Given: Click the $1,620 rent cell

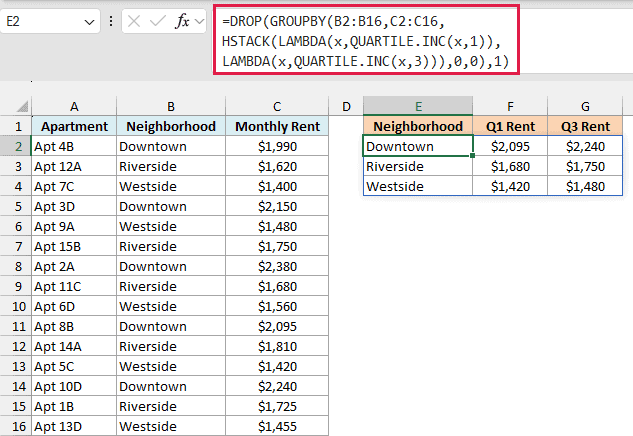Looking at the screenshot, I should (277, 166).
